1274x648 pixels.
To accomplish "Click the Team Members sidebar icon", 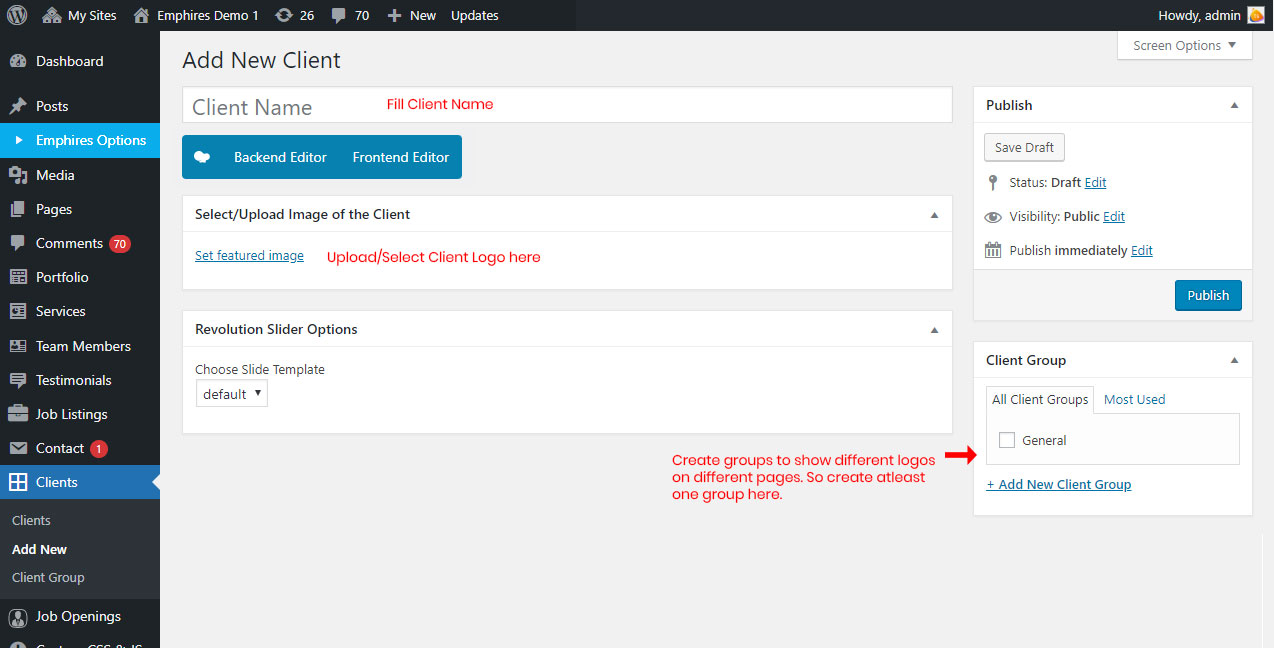I will 18,346.
